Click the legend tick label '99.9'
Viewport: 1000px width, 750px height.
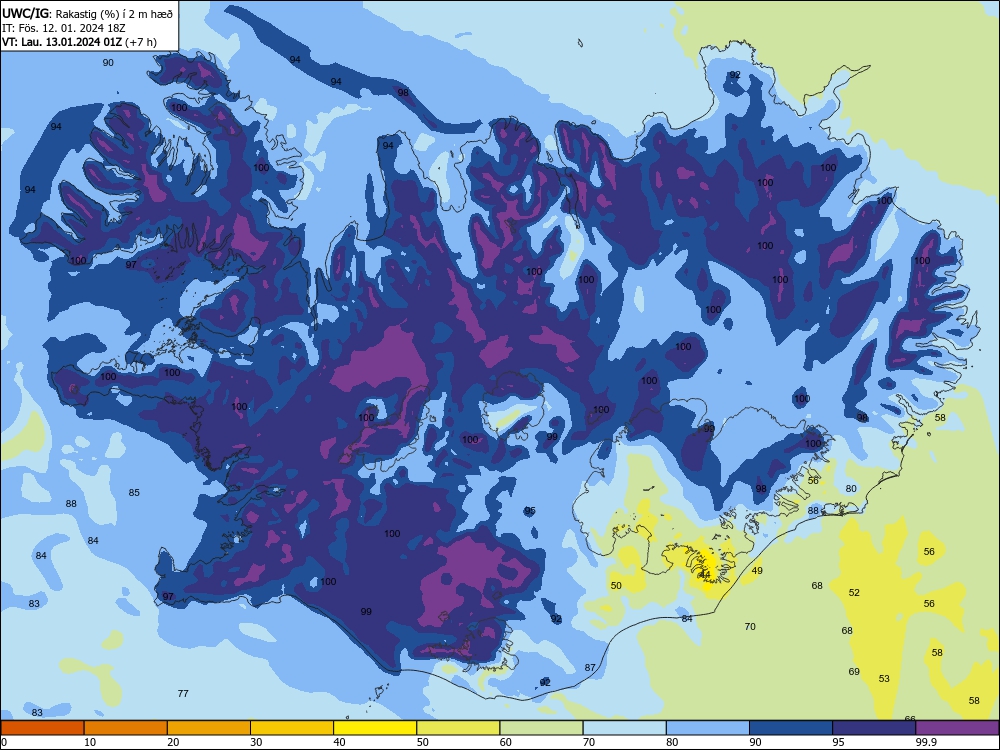click(x=925, y=742)
